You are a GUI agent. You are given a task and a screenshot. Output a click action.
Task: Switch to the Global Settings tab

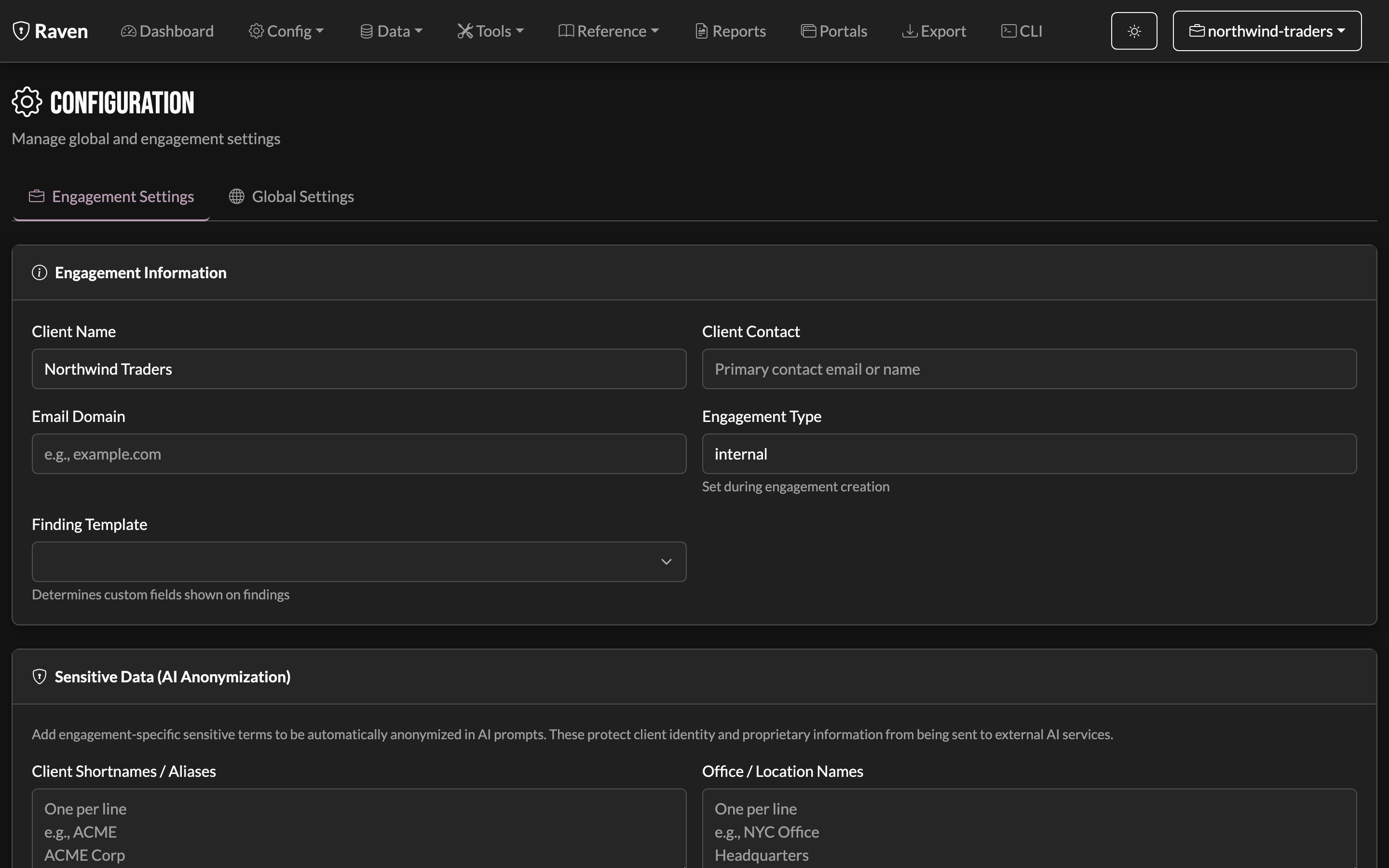pyautogui.click(x=292, y=196)
